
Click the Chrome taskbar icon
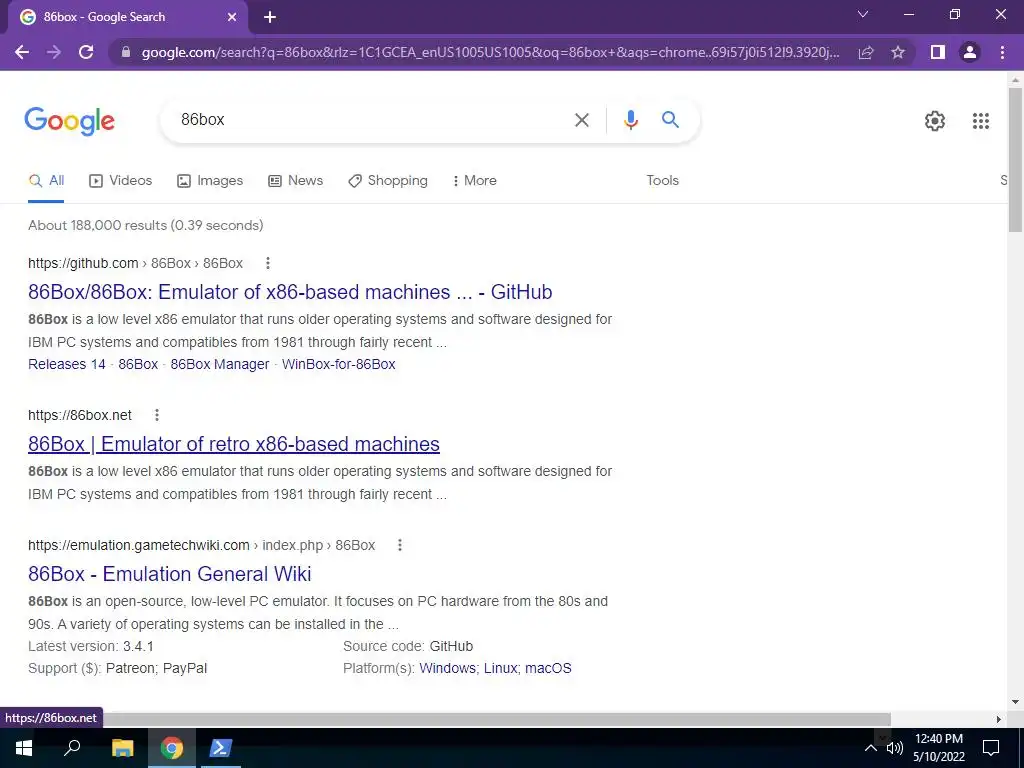pos(172,748)
